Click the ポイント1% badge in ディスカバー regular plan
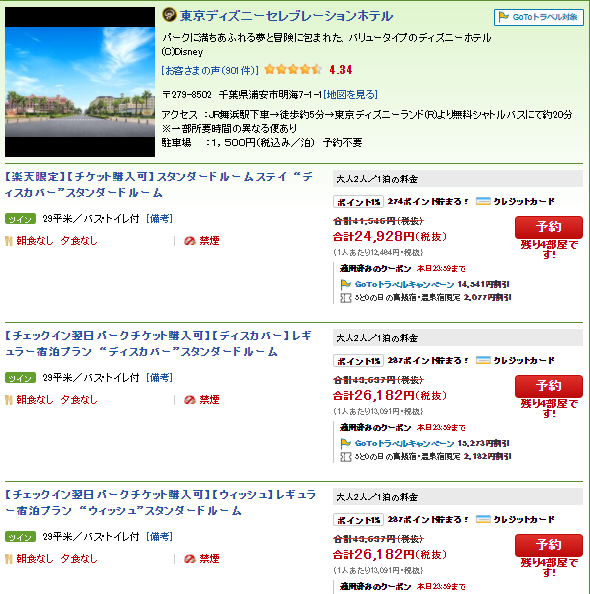Viewport: 590px width, 594px height. click(x=358, y=361)
